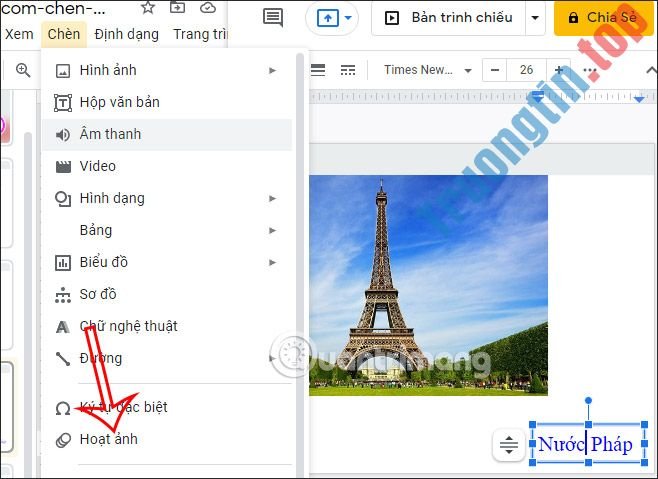The width and height of the screenshot is (658, 479).
Task: Choose Đường line entry
Action: 167,358
